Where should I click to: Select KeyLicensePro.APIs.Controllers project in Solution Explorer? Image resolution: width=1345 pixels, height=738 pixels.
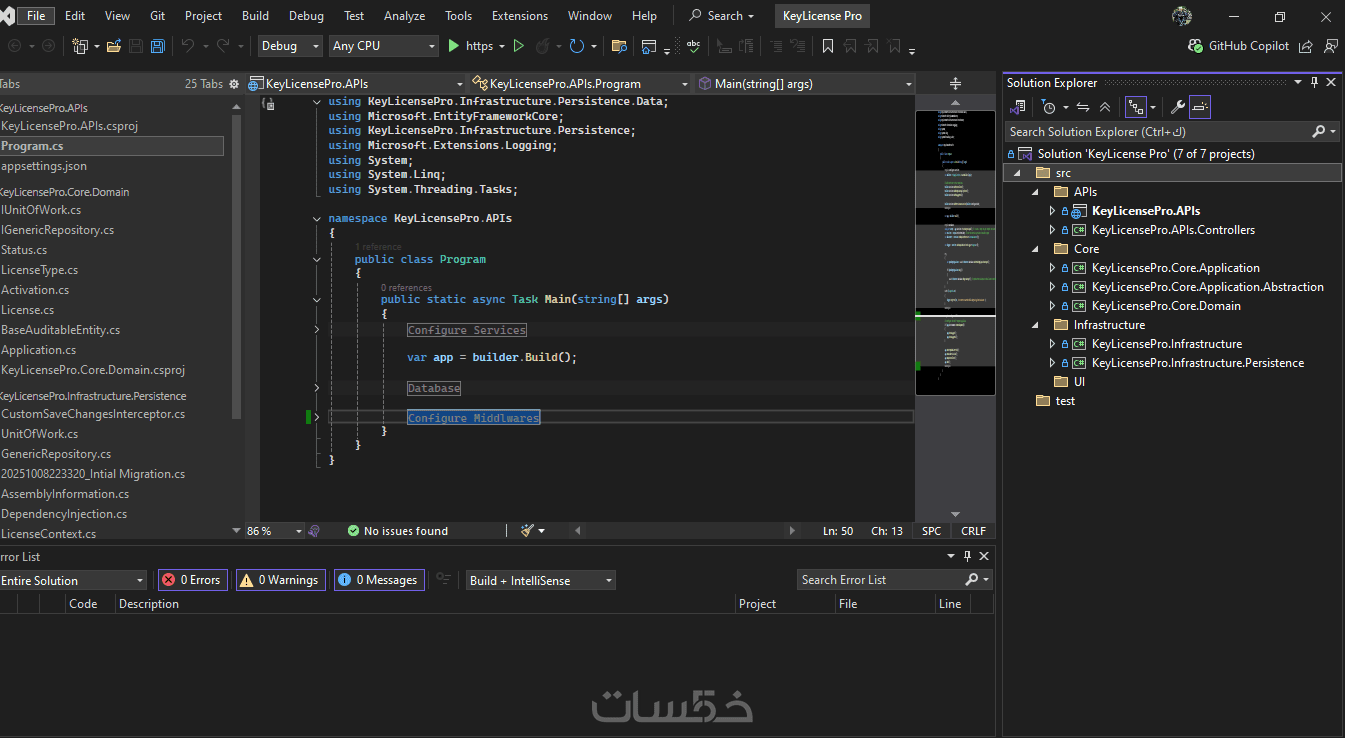pyautogui.click(x=1173, y=230)
